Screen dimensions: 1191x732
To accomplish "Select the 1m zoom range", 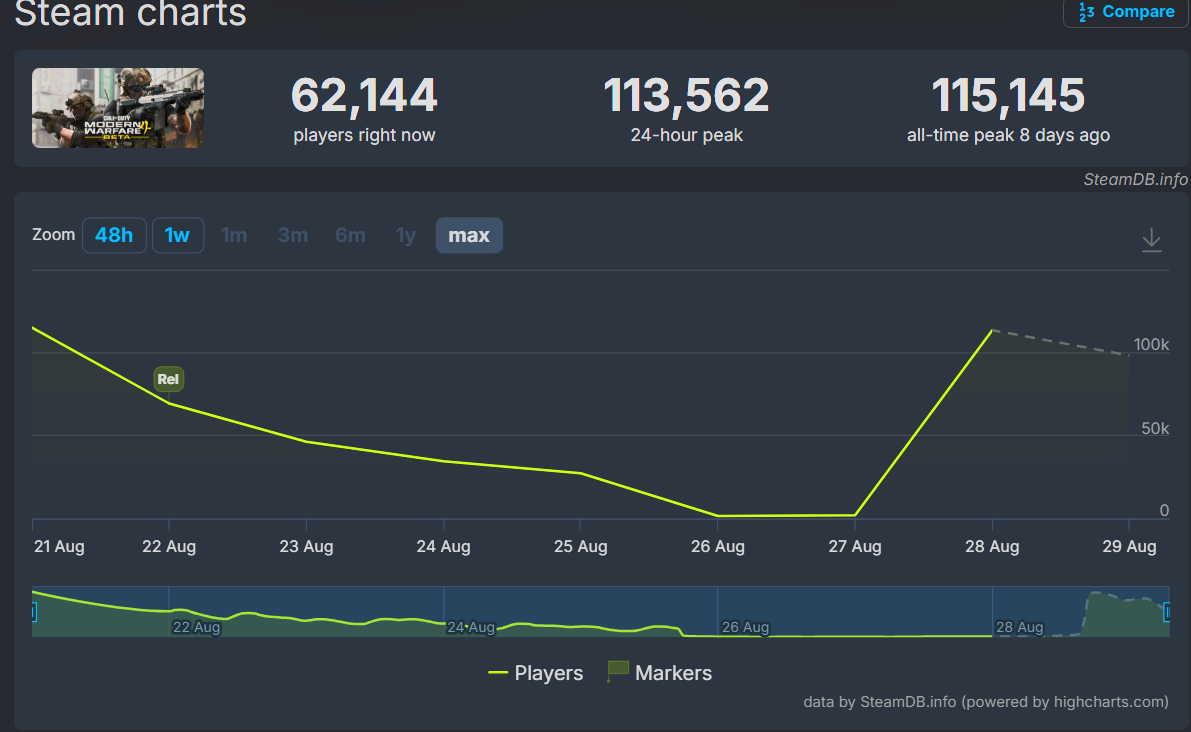I will coord(234,235).
